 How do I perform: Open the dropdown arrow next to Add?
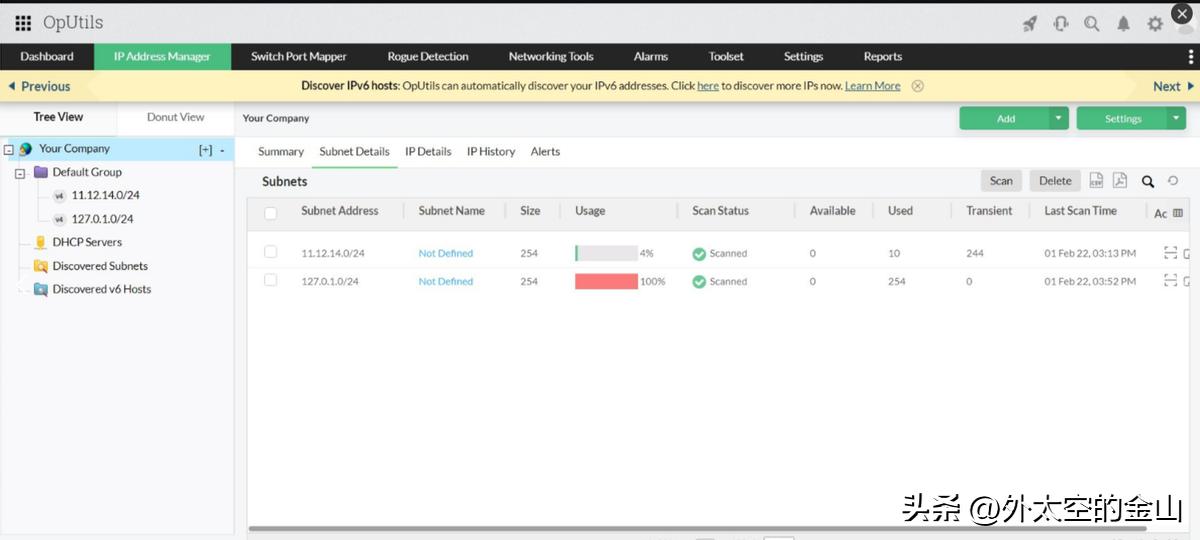pyautogui.click(x=1059, y=118)
